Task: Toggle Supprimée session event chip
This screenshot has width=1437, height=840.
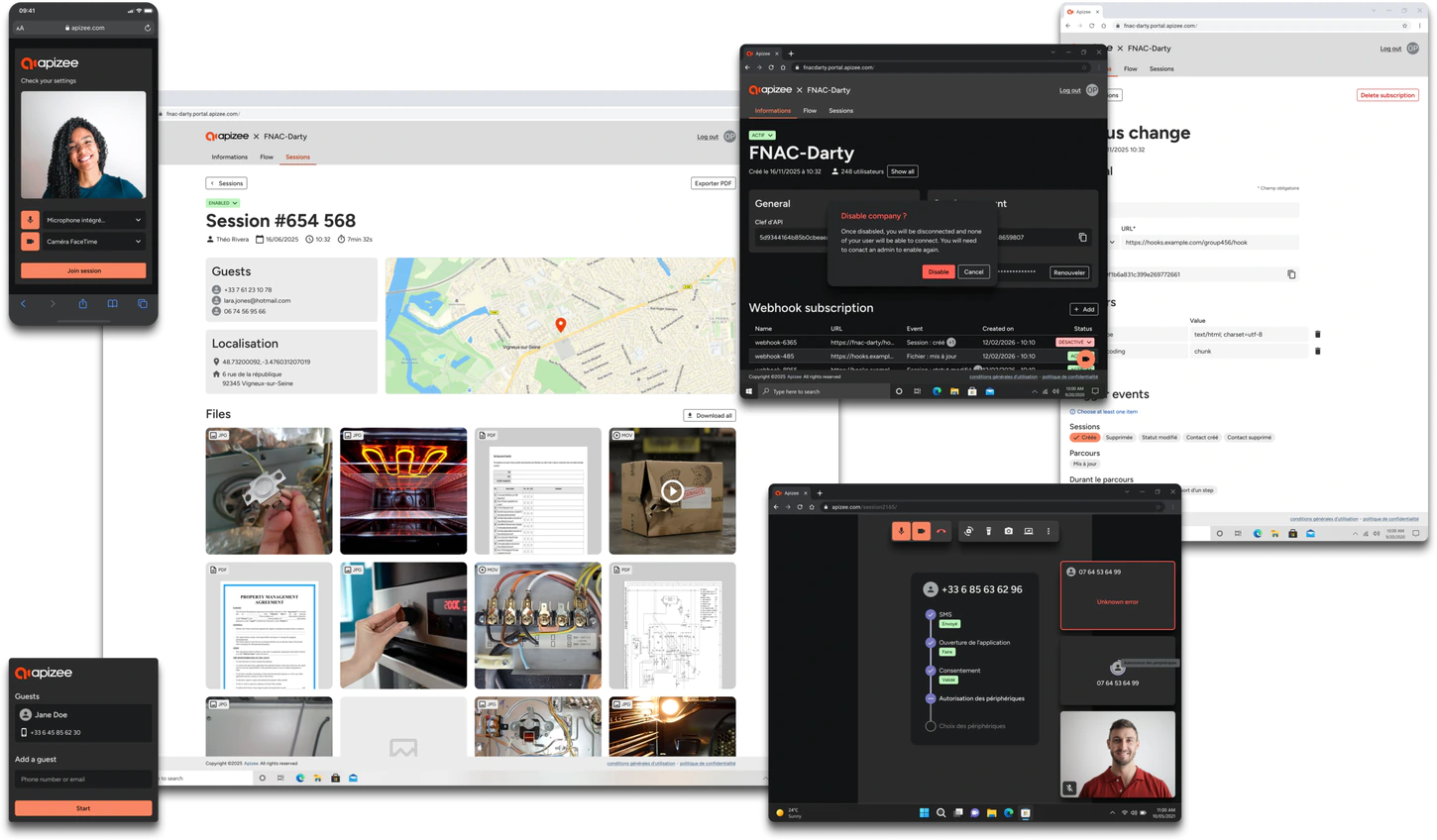Action: click(1119, 438)
